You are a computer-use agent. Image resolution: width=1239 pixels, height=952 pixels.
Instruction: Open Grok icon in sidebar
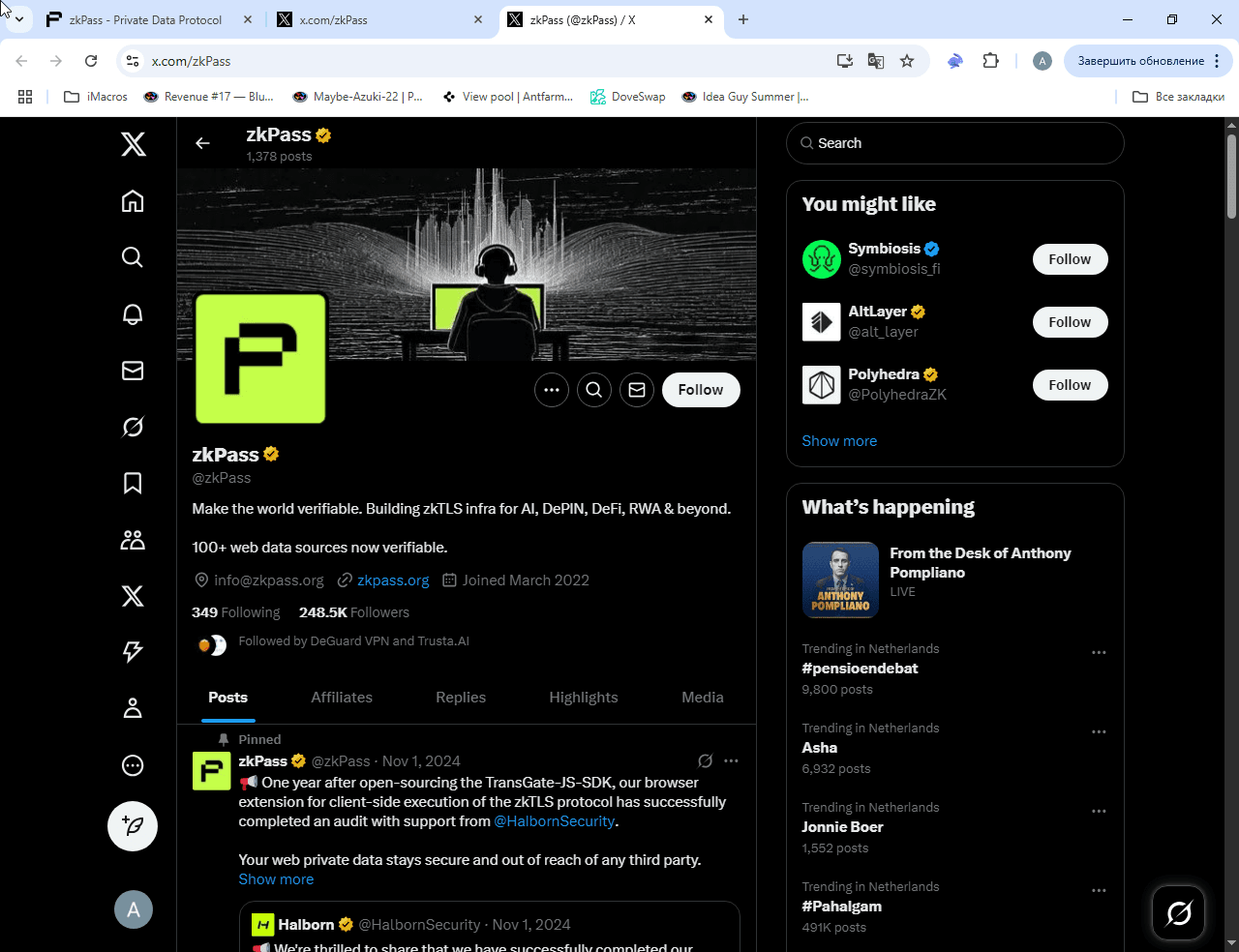(x=133, y=427)
